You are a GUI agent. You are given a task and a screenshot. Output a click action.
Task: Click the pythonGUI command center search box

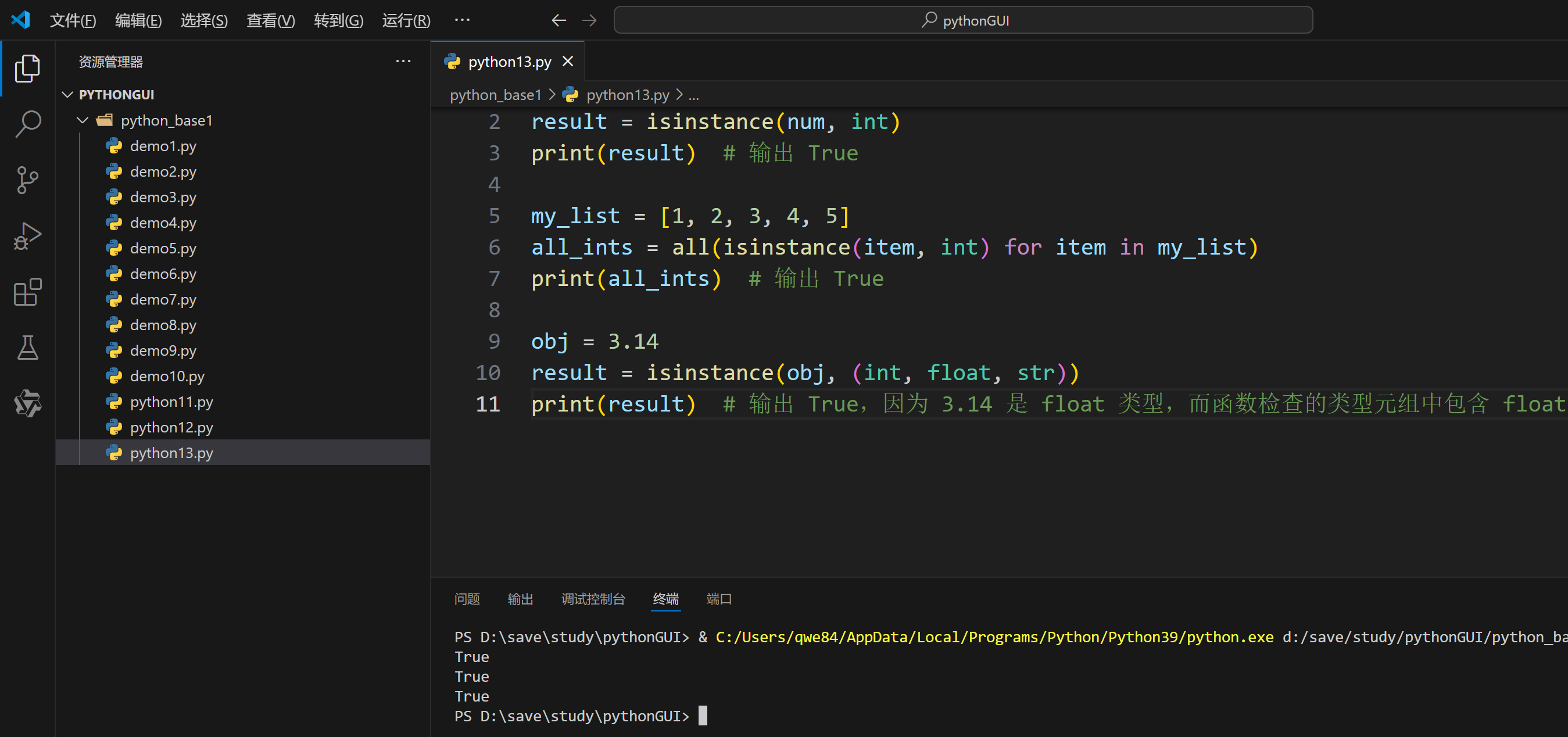click(963, 21)
